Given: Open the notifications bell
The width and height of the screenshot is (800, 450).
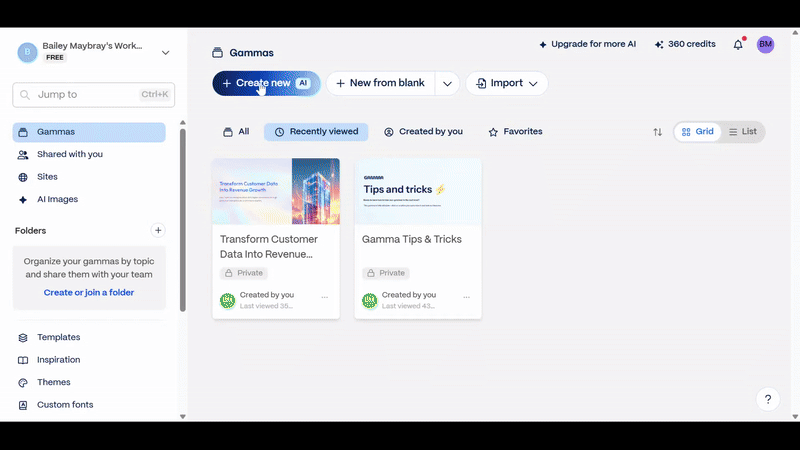Looking at the screenshot, I should tap(738, 45).
